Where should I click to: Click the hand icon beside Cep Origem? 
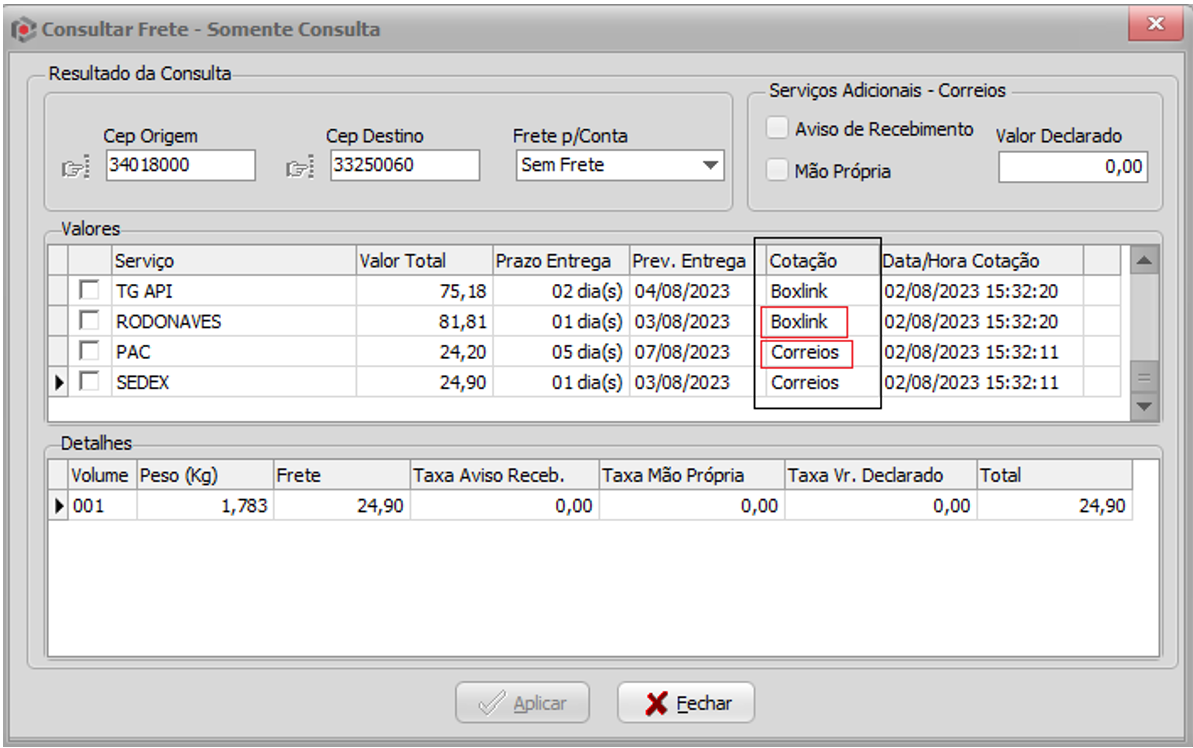[x=75, y=168]
